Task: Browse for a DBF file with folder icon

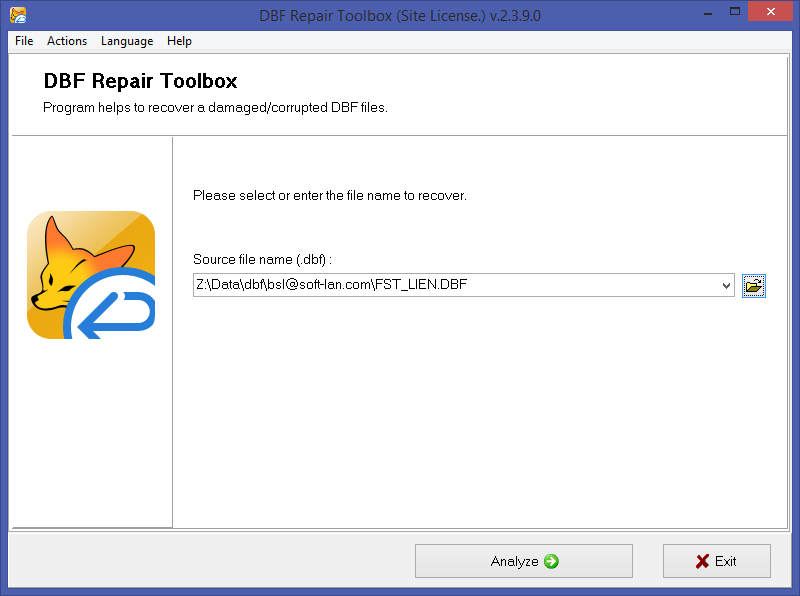Action: click(754, 285)
